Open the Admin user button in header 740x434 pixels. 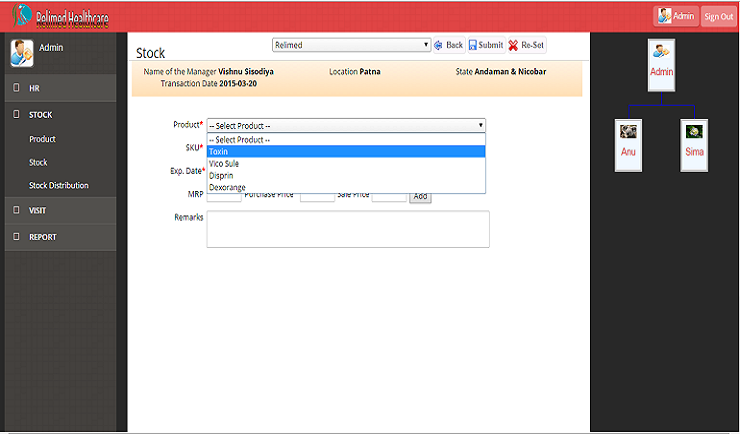[x=676, y=16]
